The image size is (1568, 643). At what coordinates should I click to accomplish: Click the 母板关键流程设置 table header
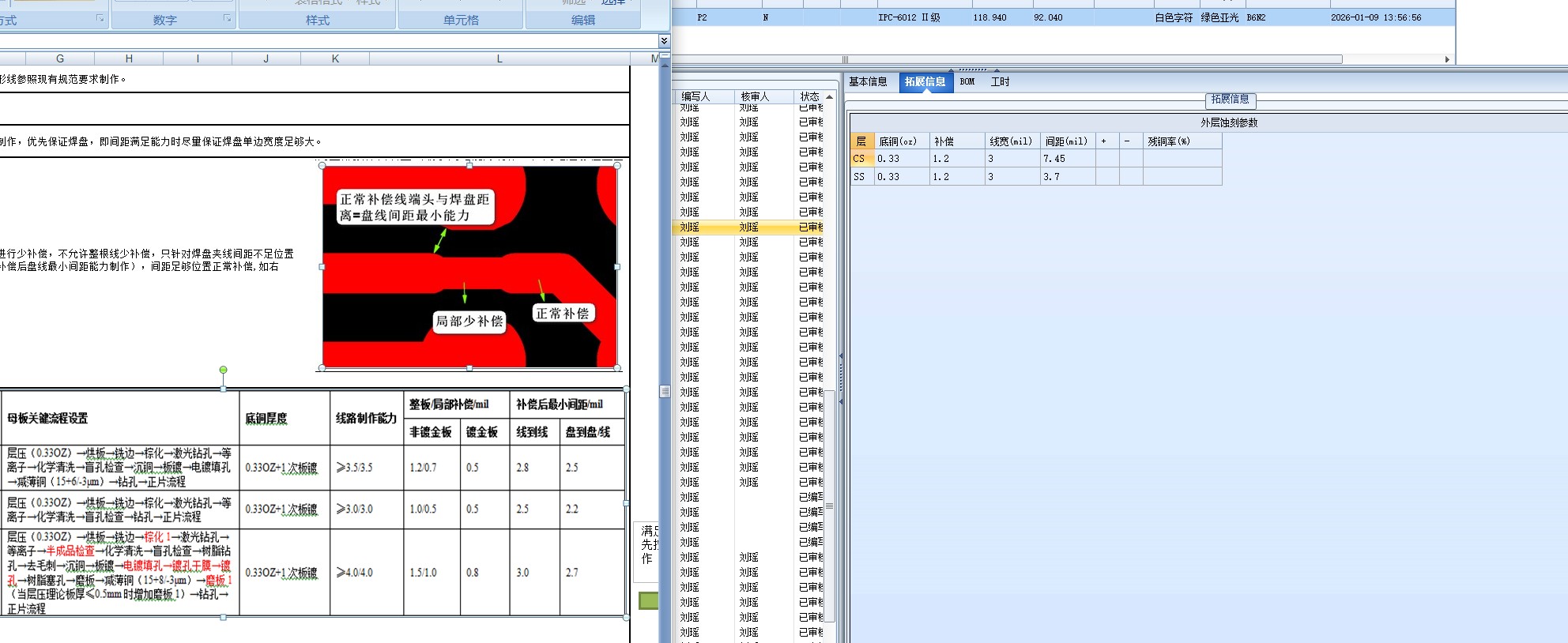click(x=47, y=419)
